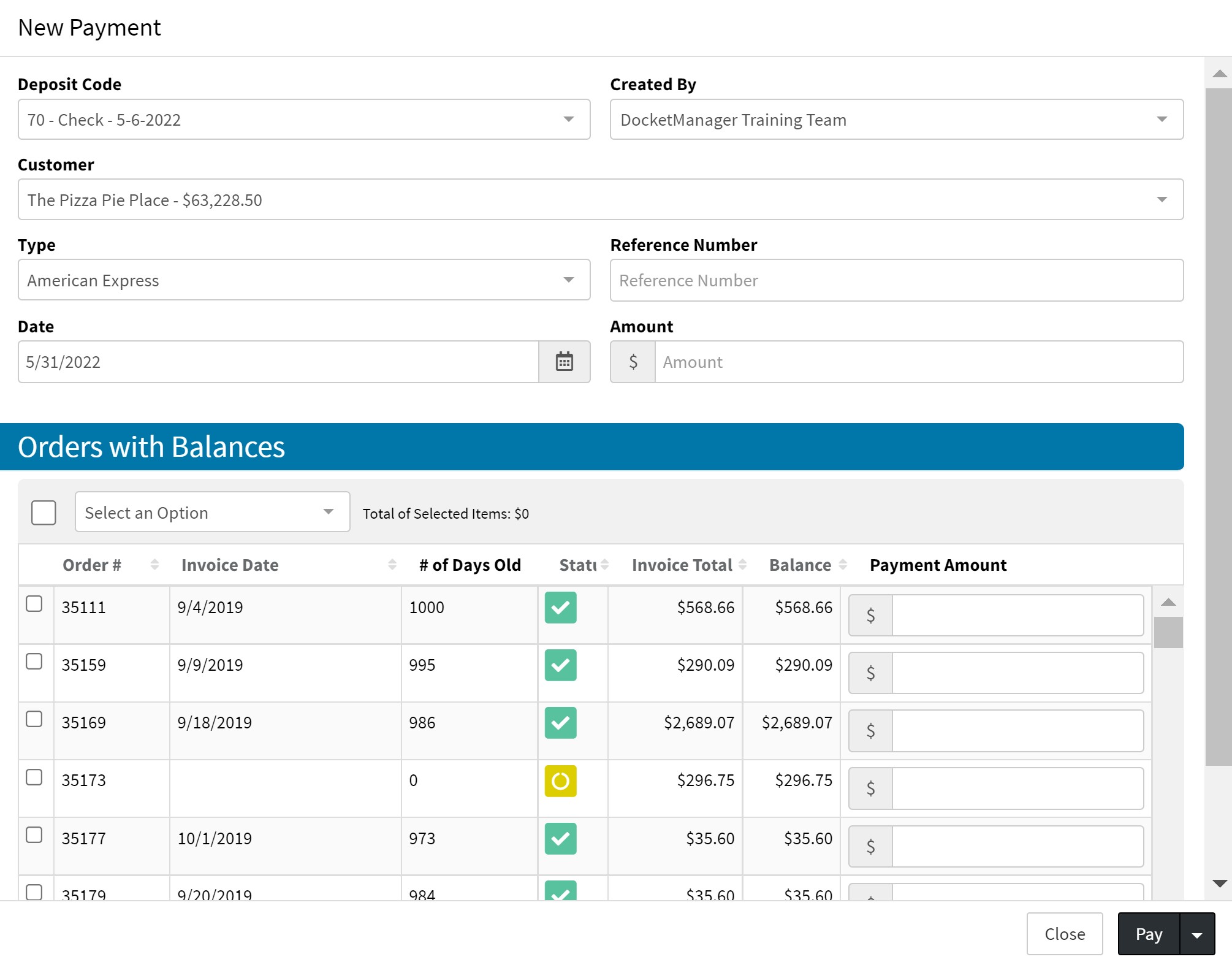Open Select an Option dropdown

tap(212, 512)
